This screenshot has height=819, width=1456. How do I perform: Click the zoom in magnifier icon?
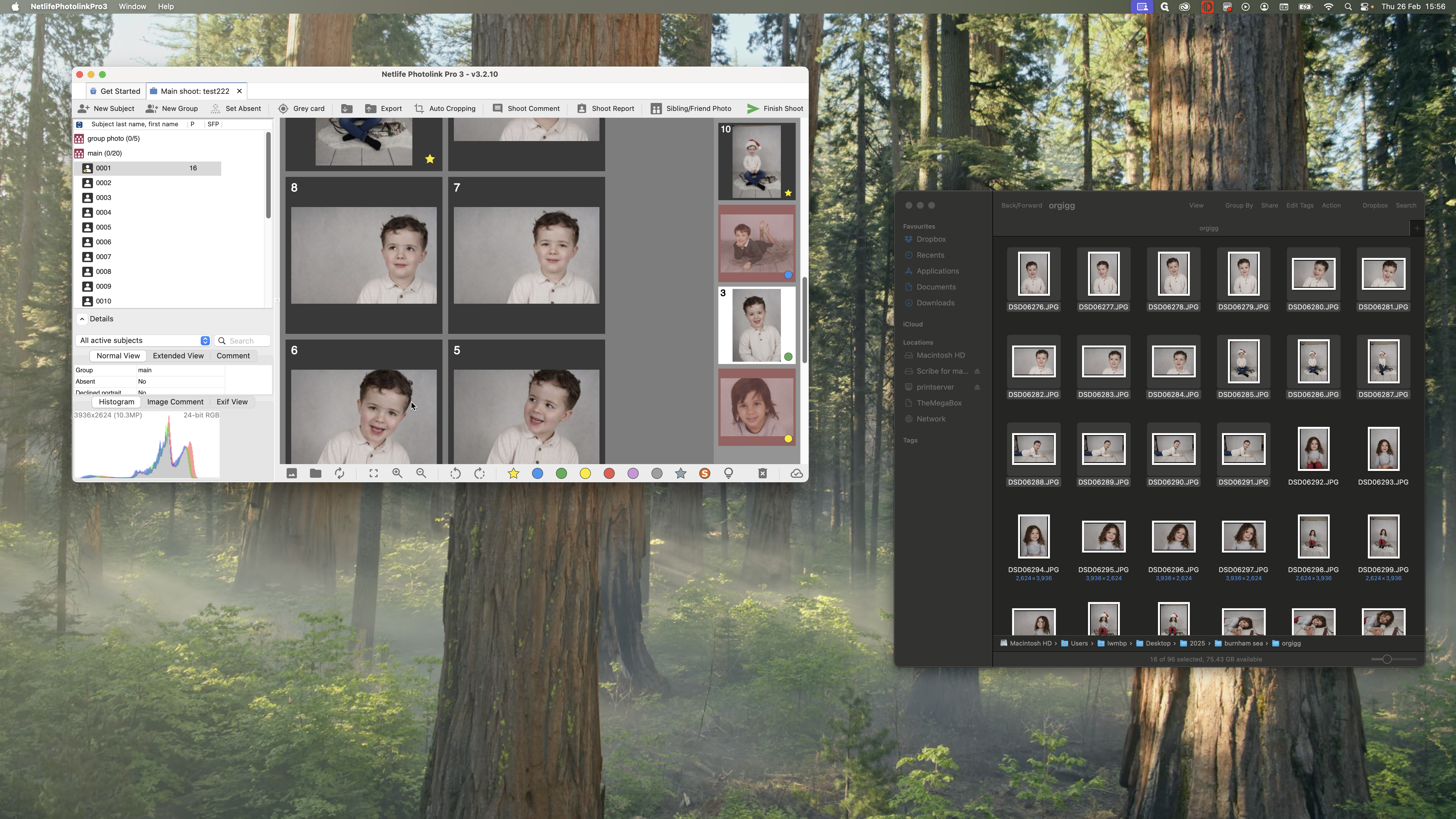pos(397,474)
